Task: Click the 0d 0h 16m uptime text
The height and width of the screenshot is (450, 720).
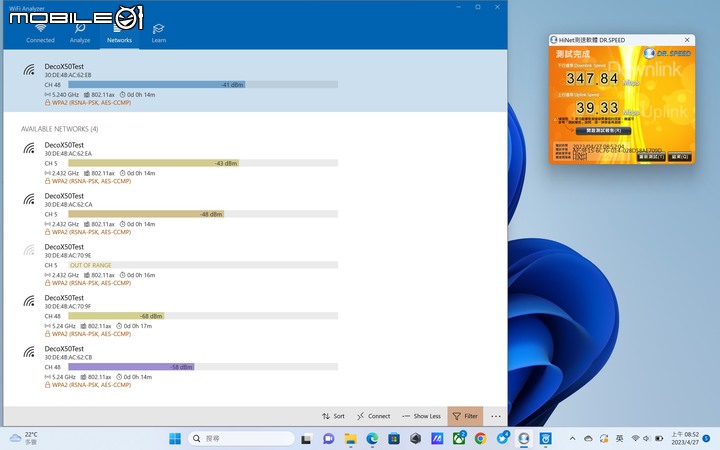Action: tap(141, 275)
